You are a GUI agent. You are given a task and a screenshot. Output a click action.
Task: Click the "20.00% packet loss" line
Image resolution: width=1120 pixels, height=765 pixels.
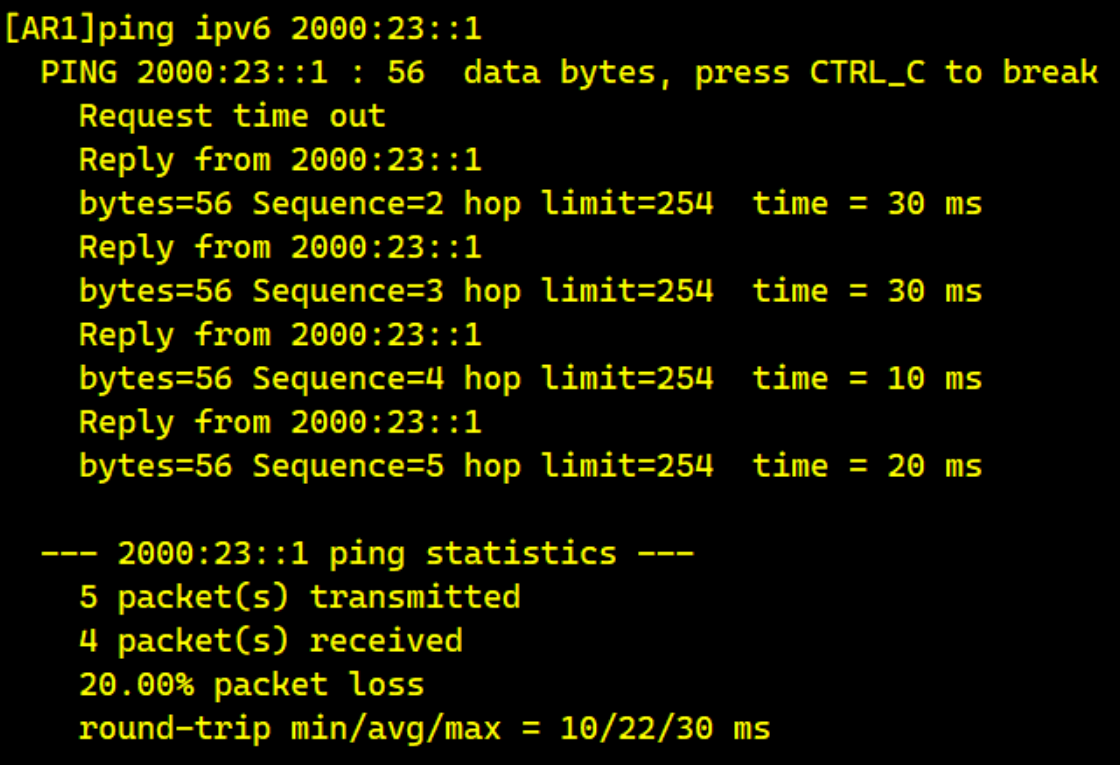coord(251,685)
